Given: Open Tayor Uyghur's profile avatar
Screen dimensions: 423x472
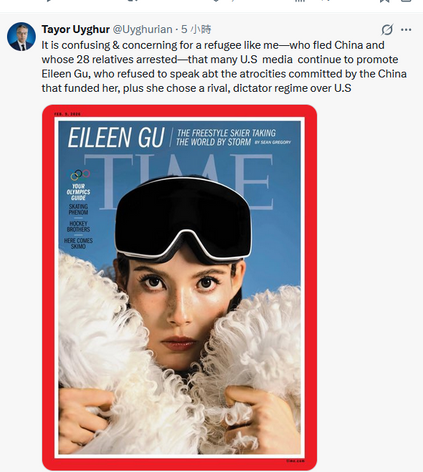Looking at the screenshot, I should (21, 36).
